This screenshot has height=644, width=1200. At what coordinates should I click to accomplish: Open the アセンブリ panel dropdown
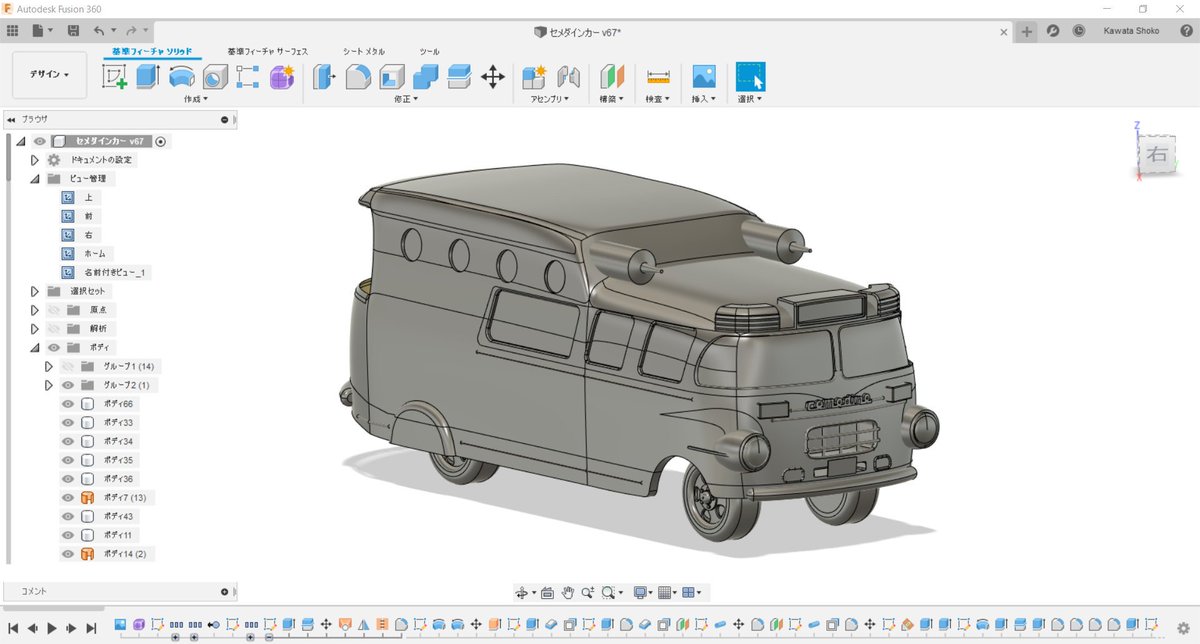click(x=549, y=99)
